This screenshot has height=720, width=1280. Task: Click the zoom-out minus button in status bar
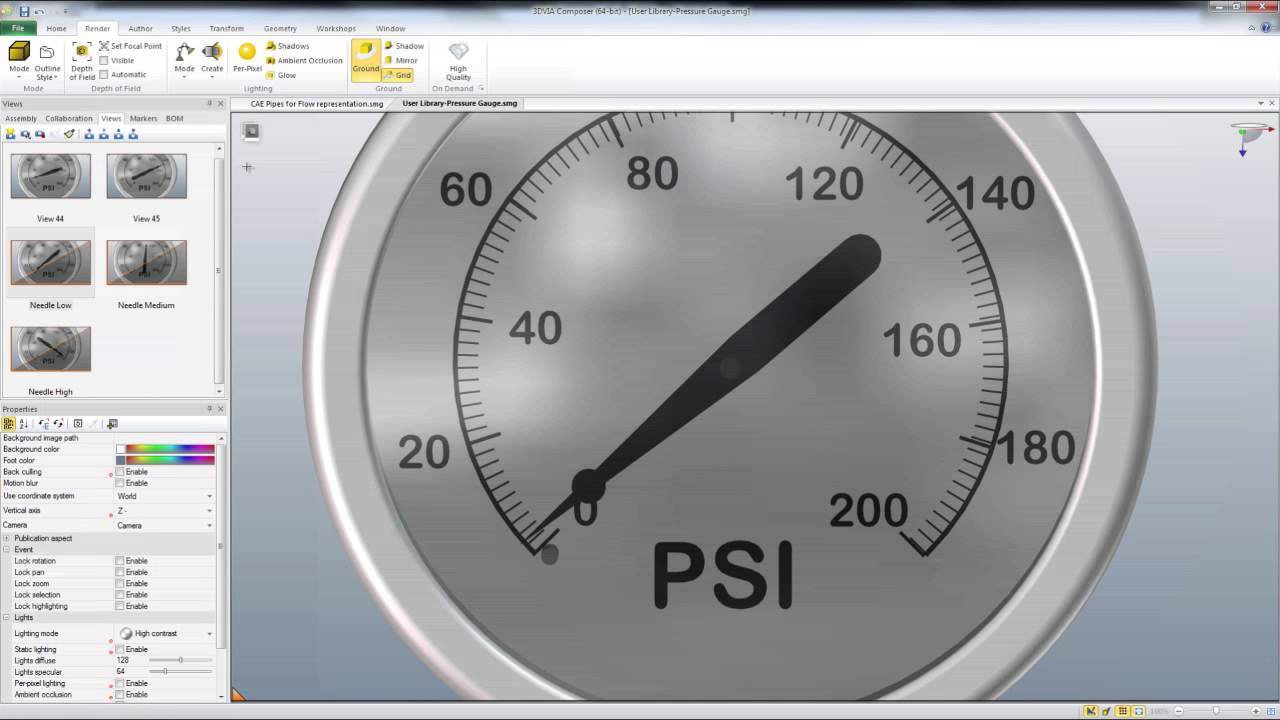(x=1178, y=711)
